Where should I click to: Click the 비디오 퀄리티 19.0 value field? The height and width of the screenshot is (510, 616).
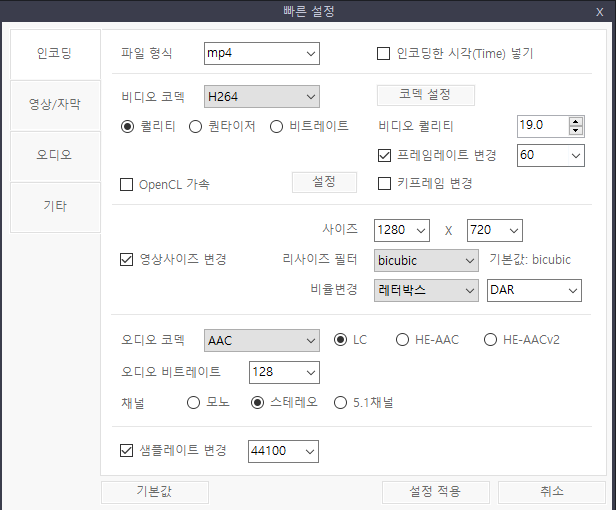tap(542, 126)
